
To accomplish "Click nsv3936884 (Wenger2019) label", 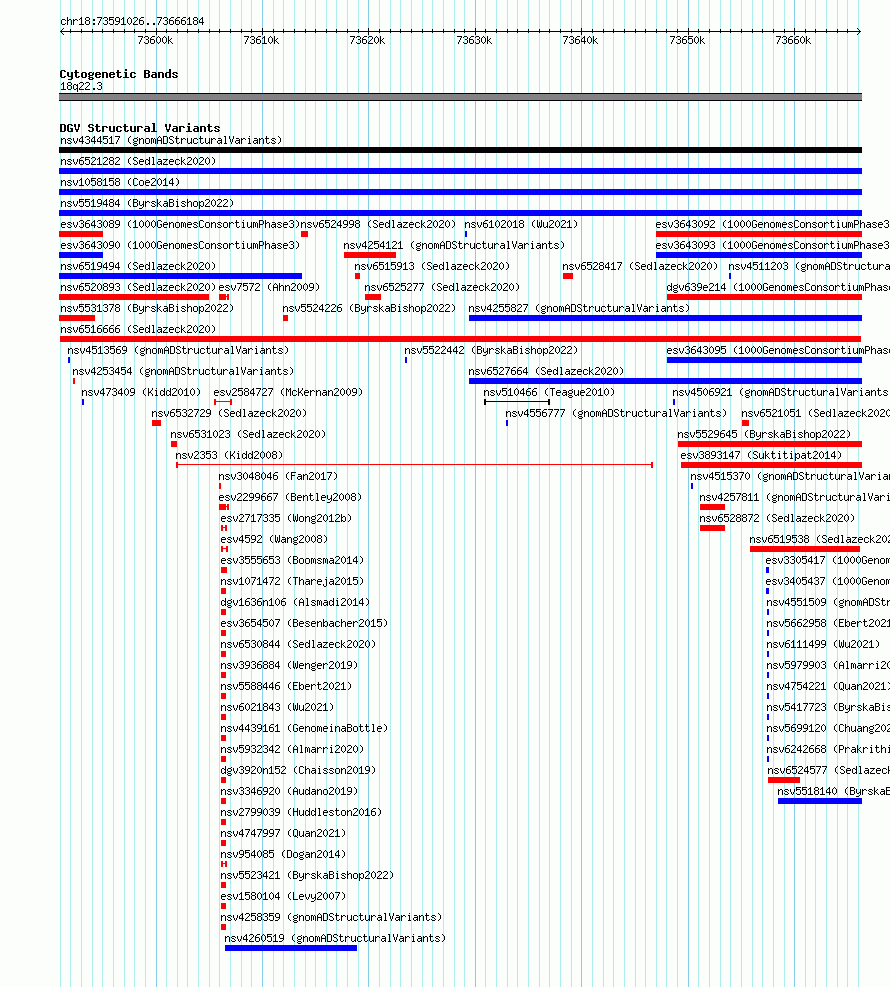I will 289,665.
